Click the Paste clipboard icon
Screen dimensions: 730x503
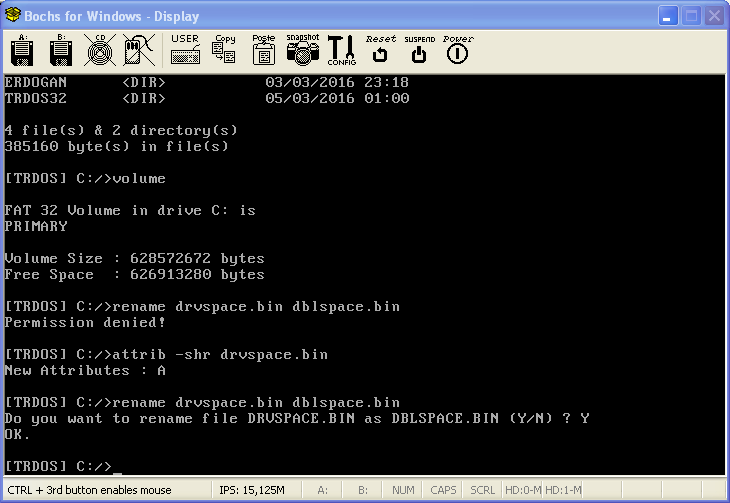pos(264,49)
